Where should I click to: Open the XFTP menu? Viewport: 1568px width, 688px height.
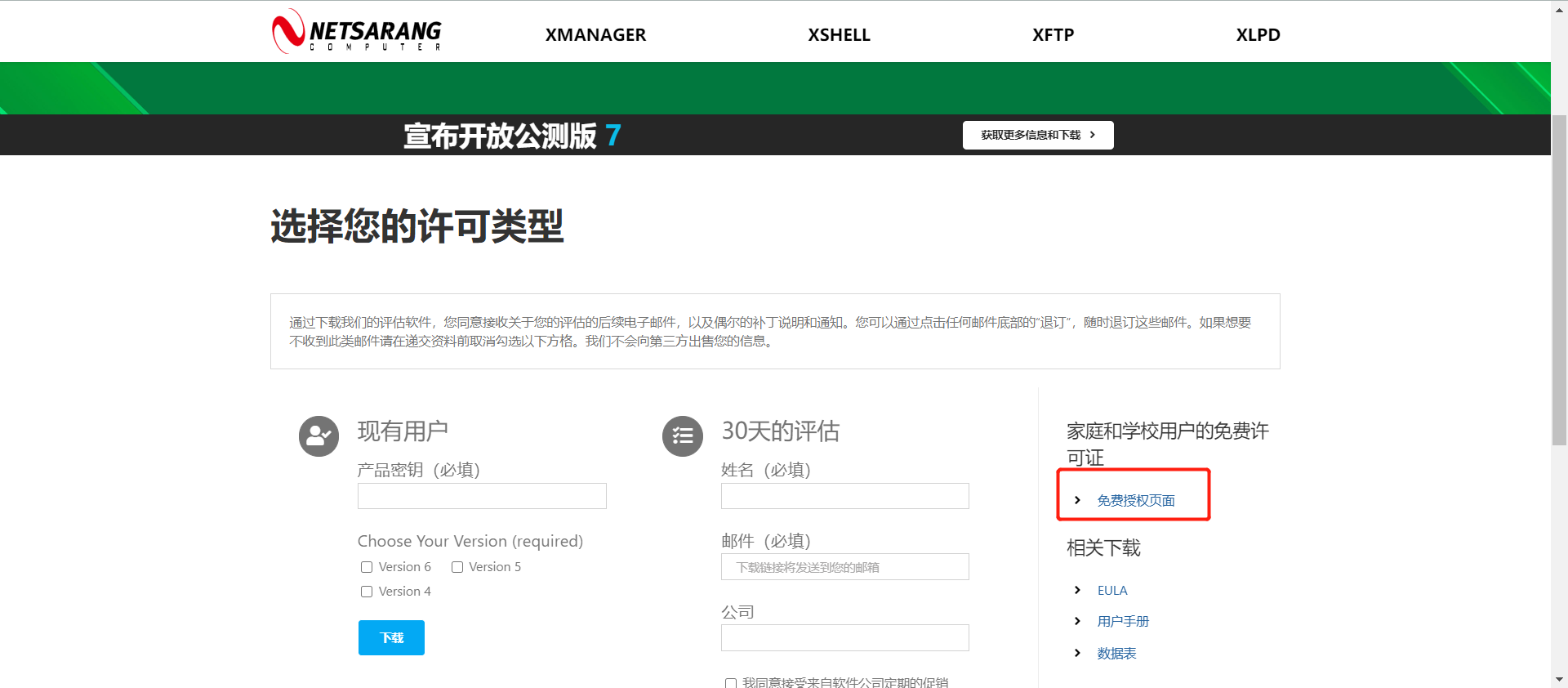tap(1053, 35)
